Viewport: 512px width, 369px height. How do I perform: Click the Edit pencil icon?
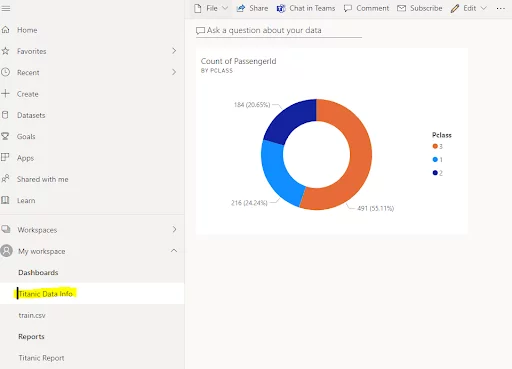tap(455, 8)
